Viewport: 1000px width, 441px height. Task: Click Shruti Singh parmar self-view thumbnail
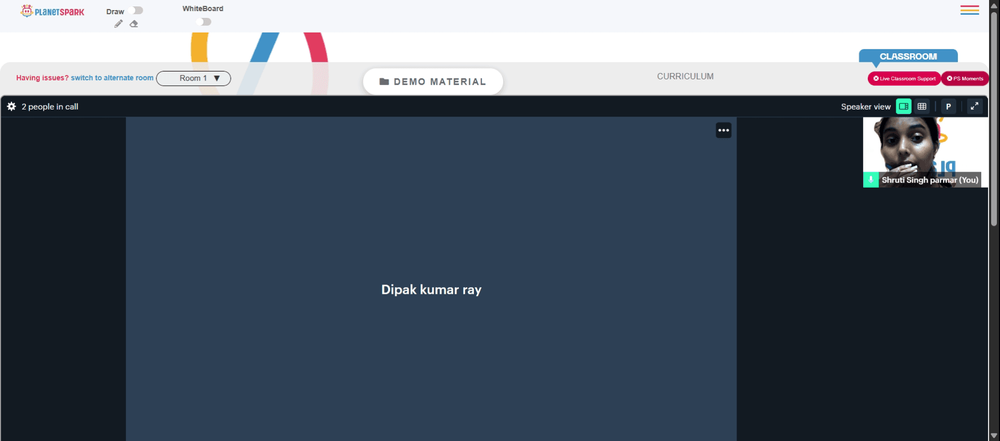point(925,152)
